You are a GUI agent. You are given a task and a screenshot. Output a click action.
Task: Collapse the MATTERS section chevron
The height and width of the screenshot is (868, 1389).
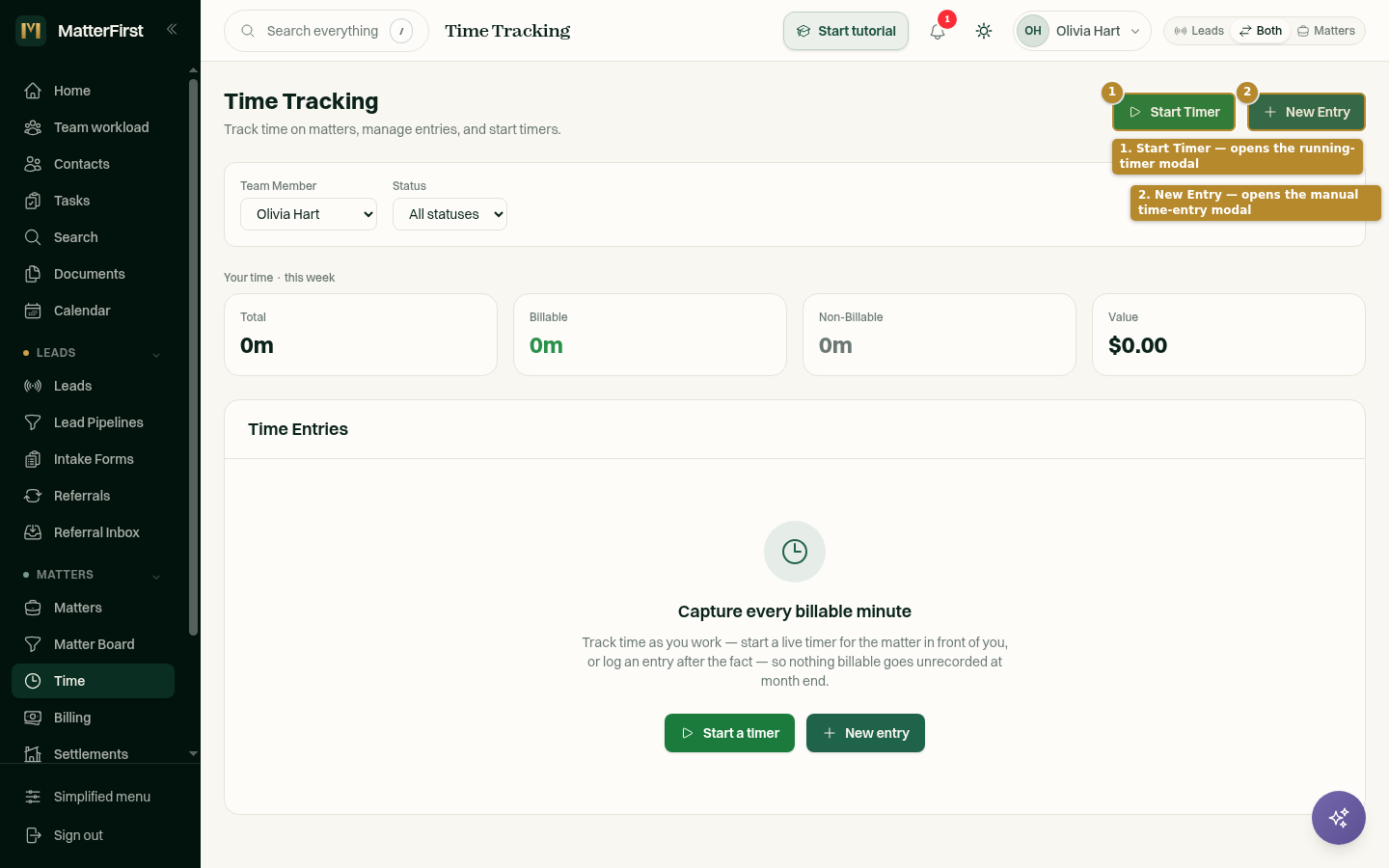[156, 576]
